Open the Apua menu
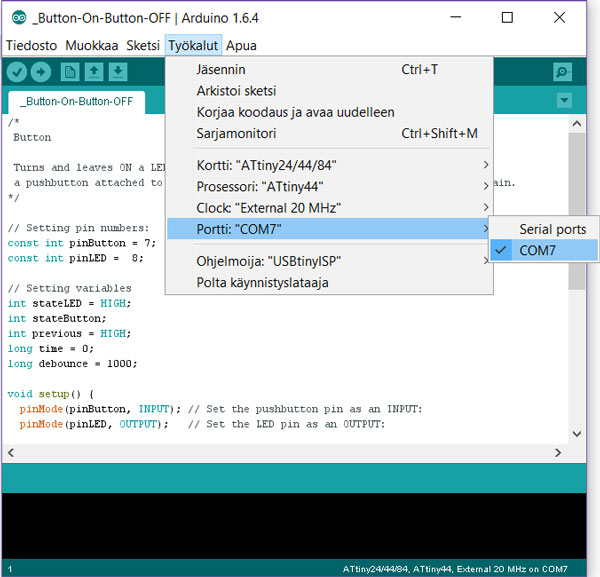Screen dimensions: 600x577 pyautogui.click(x=241, y=46)
